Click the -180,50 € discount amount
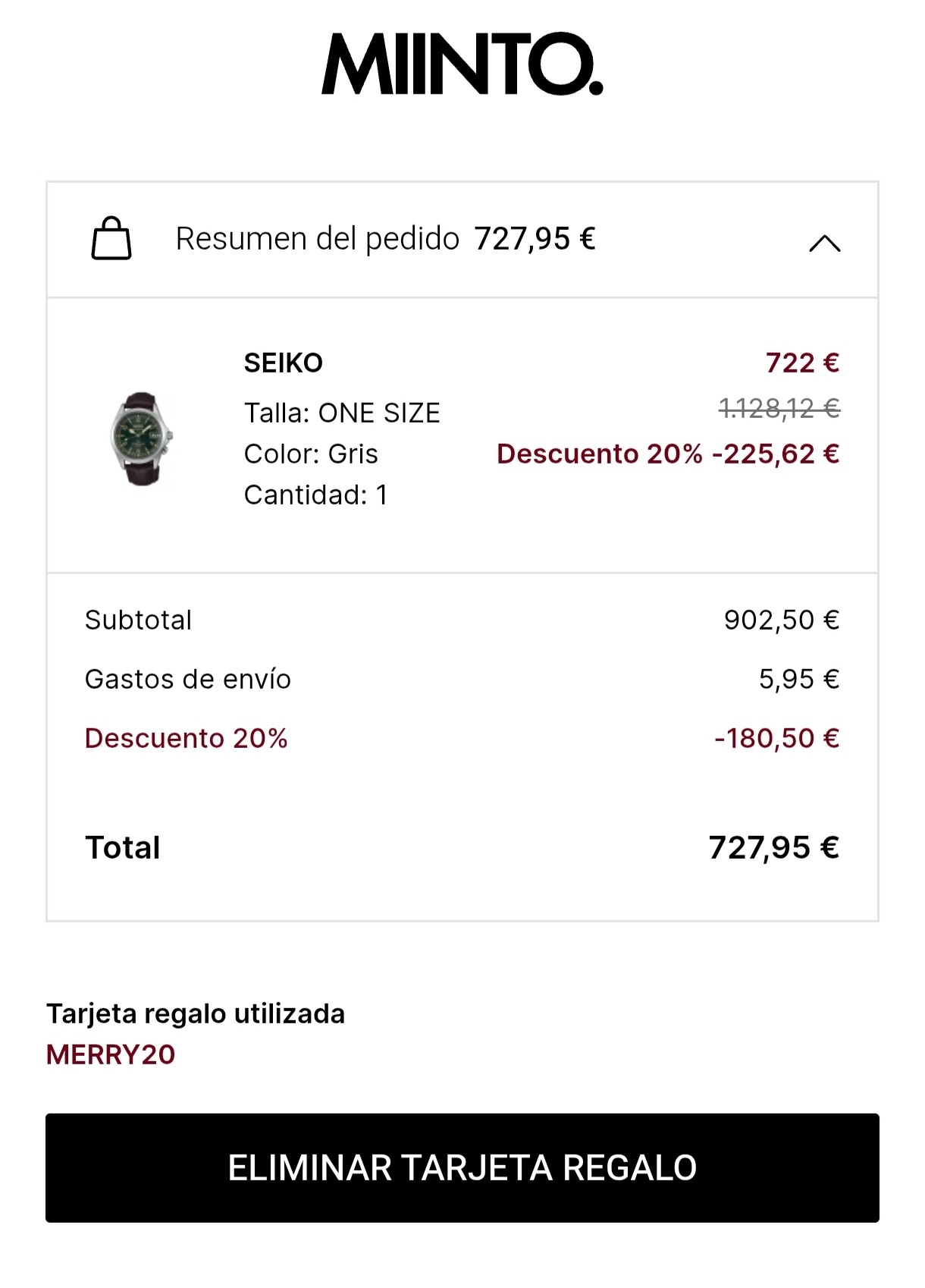The height and width of the screenshot is (1288, 925). tap(776, 739)
